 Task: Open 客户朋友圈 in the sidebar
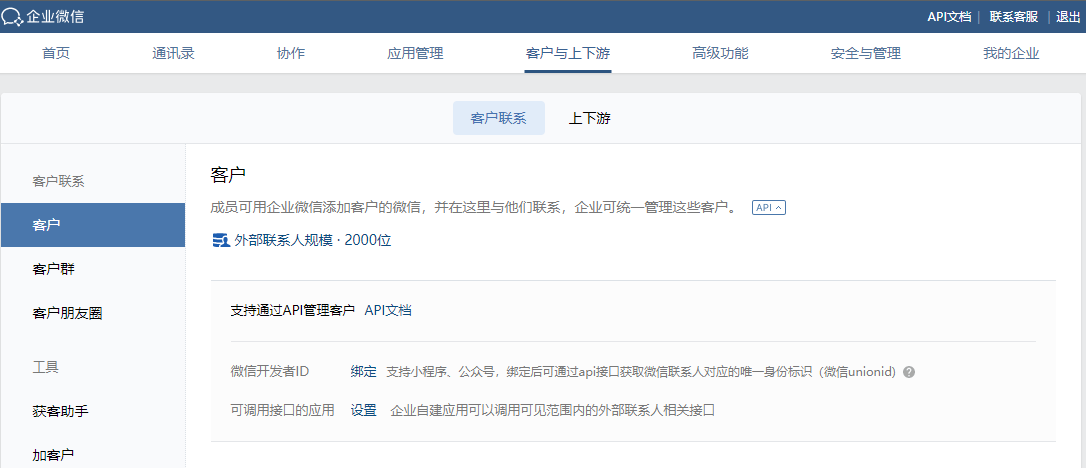(67, 313)
